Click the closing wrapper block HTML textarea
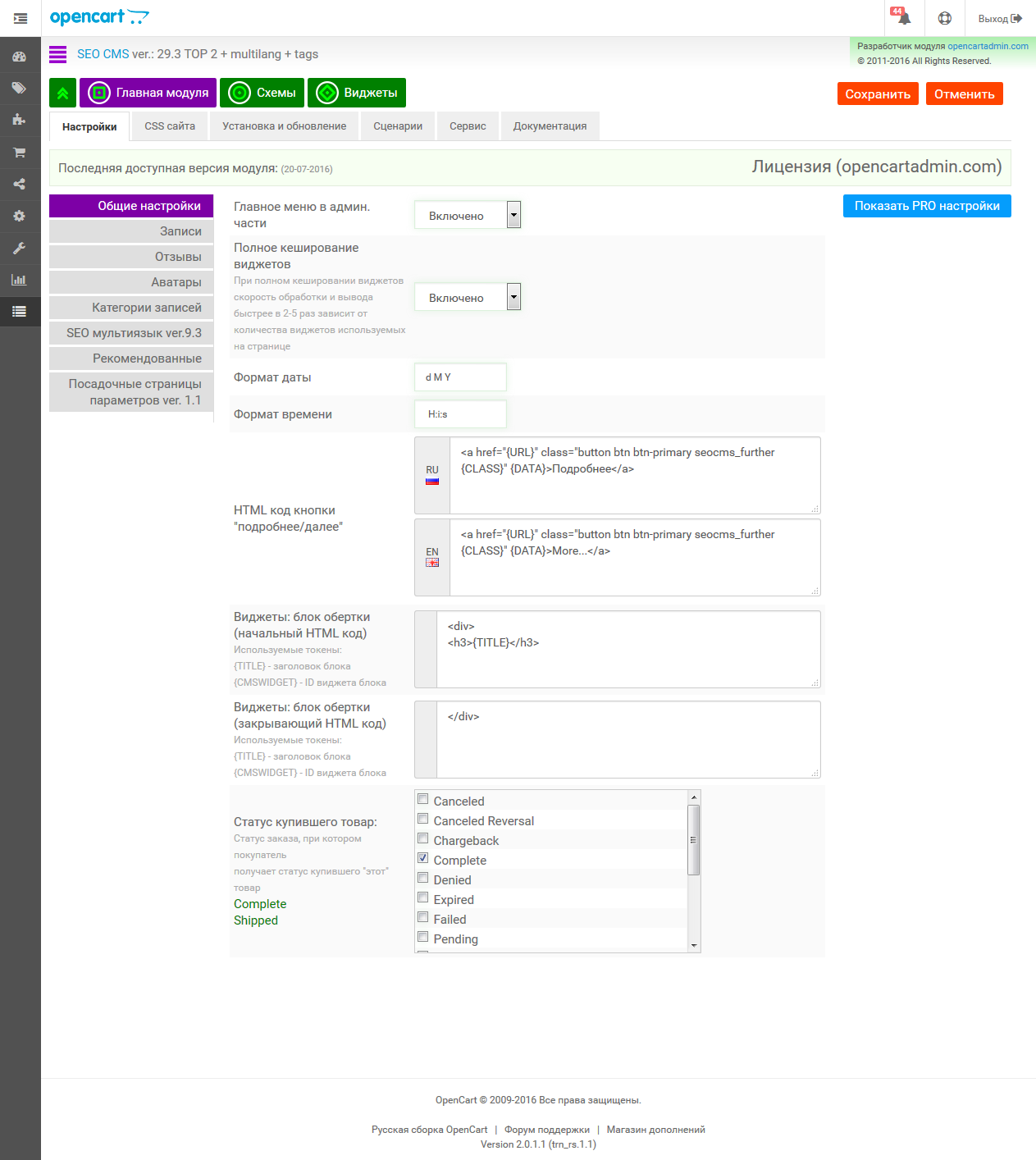 [x=628, y=740]
